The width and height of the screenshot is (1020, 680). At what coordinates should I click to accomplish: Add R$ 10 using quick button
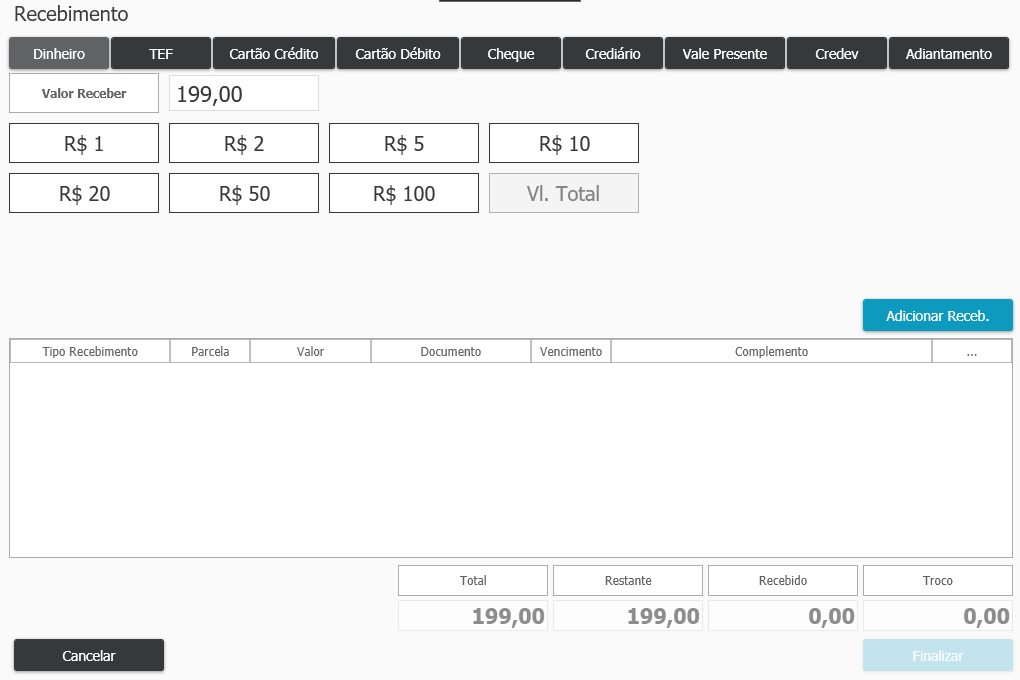coord(564,143)
